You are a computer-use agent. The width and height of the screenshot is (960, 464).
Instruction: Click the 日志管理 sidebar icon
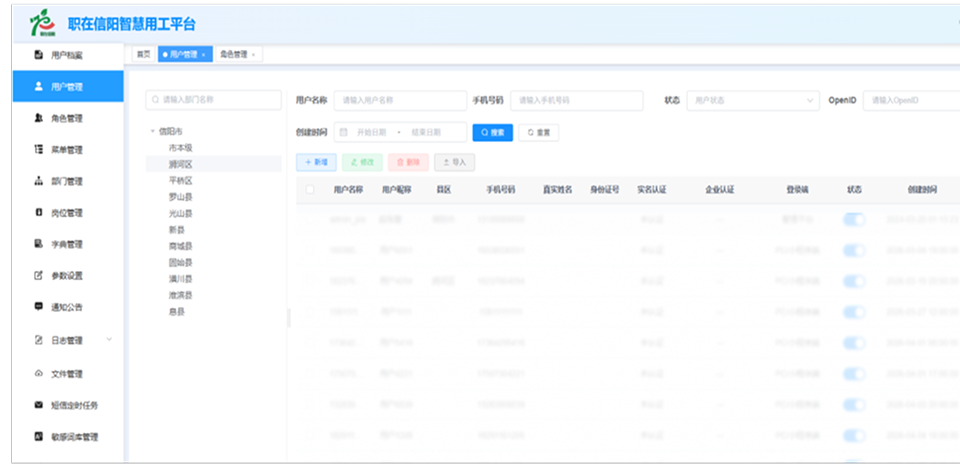pos(38,340)
